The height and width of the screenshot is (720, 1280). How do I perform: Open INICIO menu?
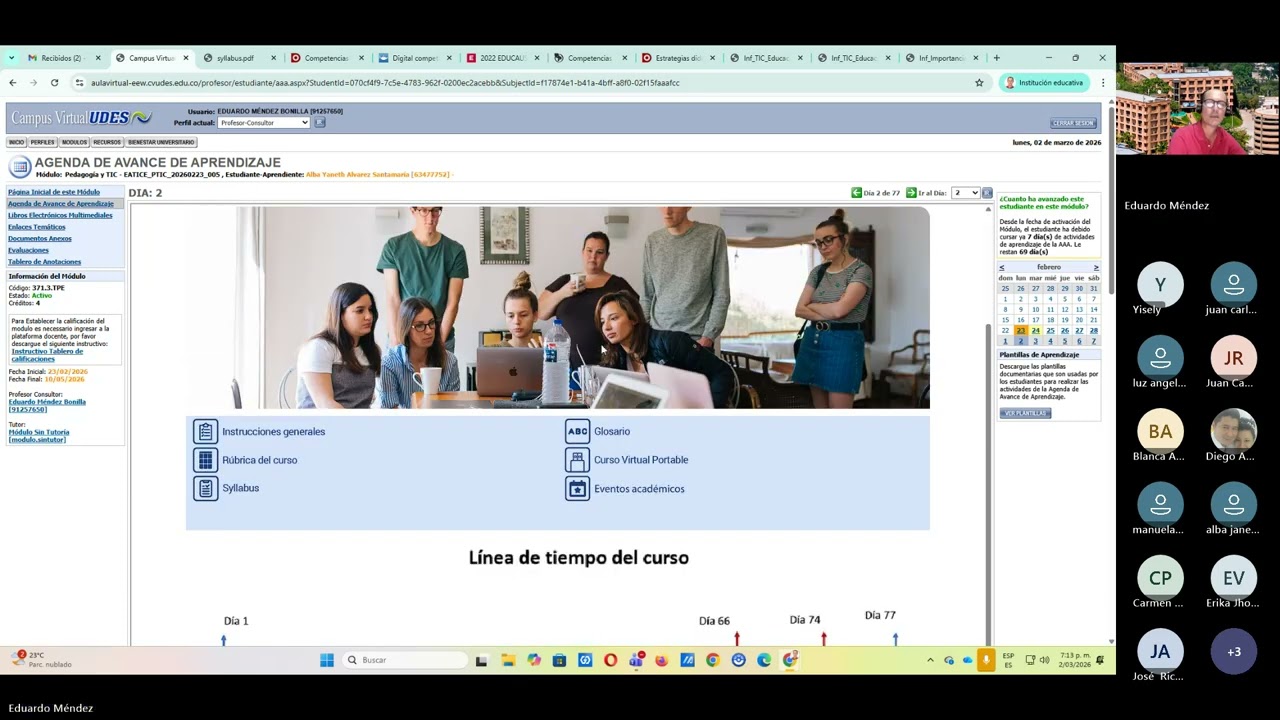(16, 142)
